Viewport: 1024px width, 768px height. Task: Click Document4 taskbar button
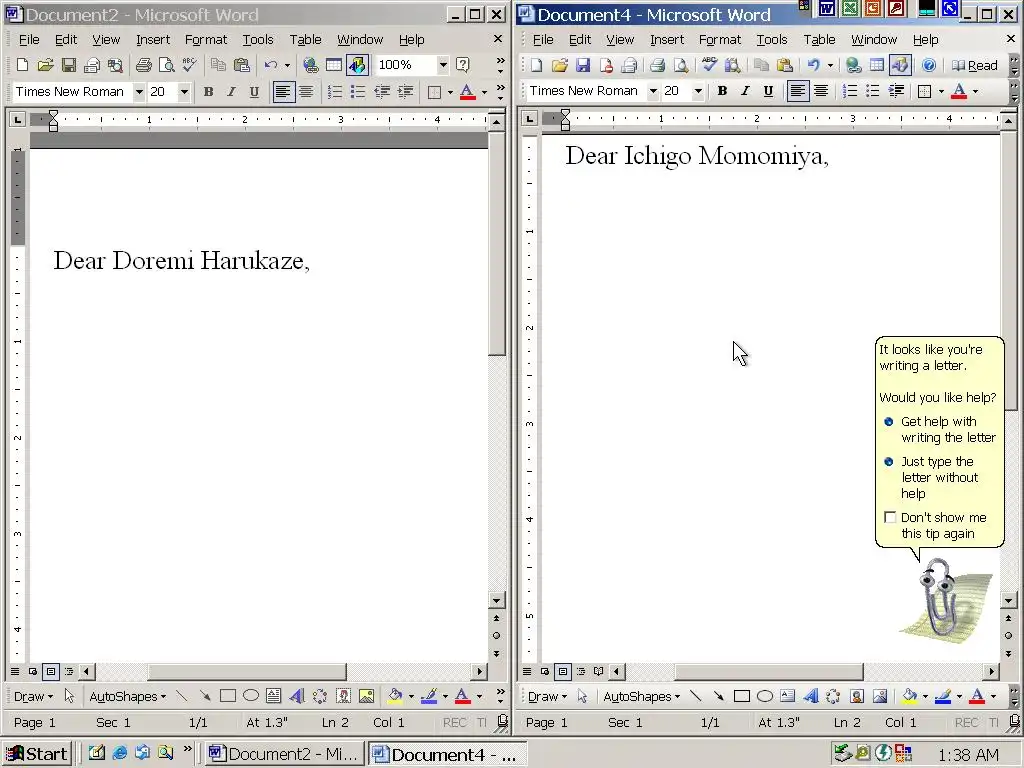point(445,754)
